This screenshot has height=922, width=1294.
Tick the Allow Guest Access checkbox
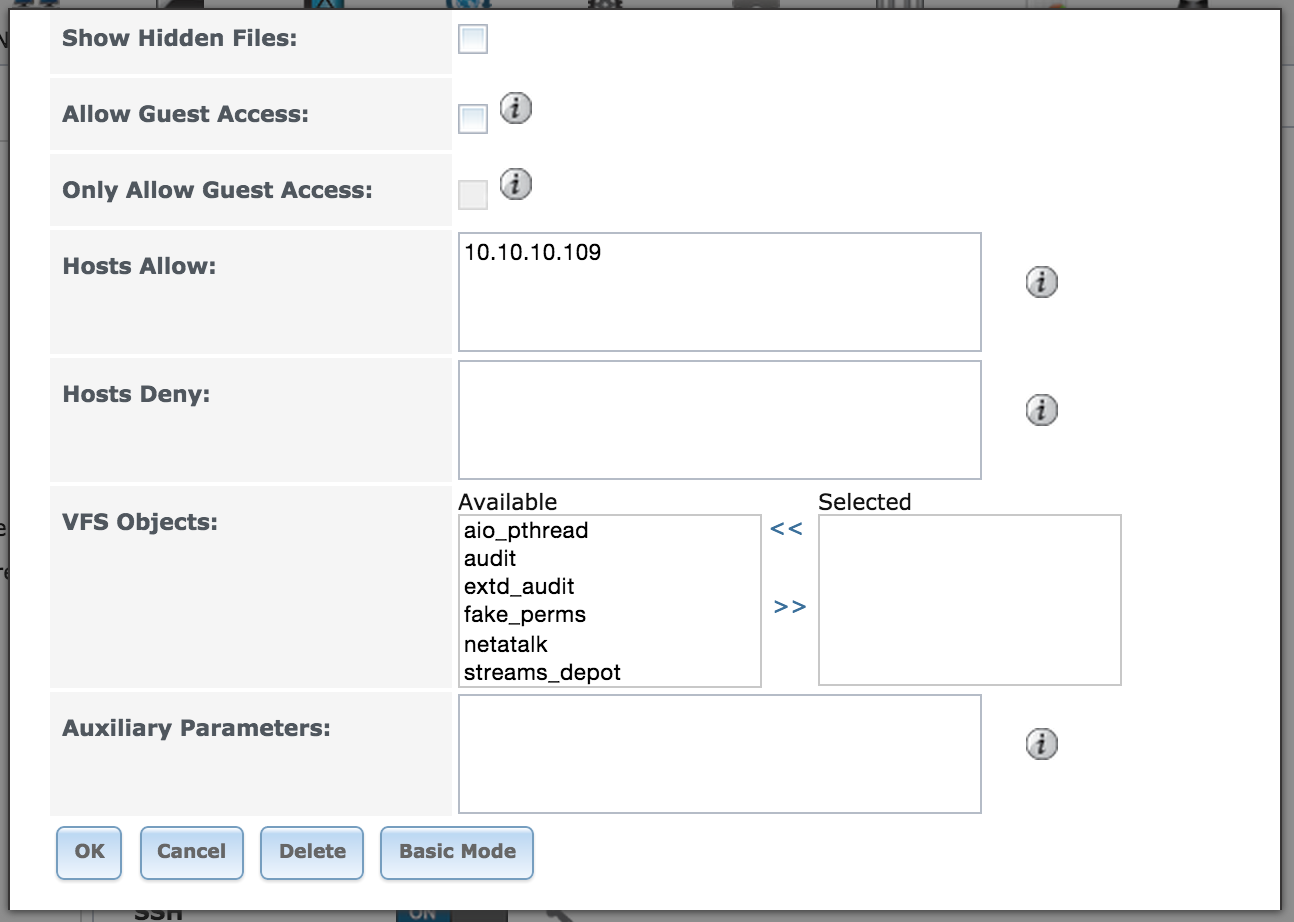[x=473, y=119]
